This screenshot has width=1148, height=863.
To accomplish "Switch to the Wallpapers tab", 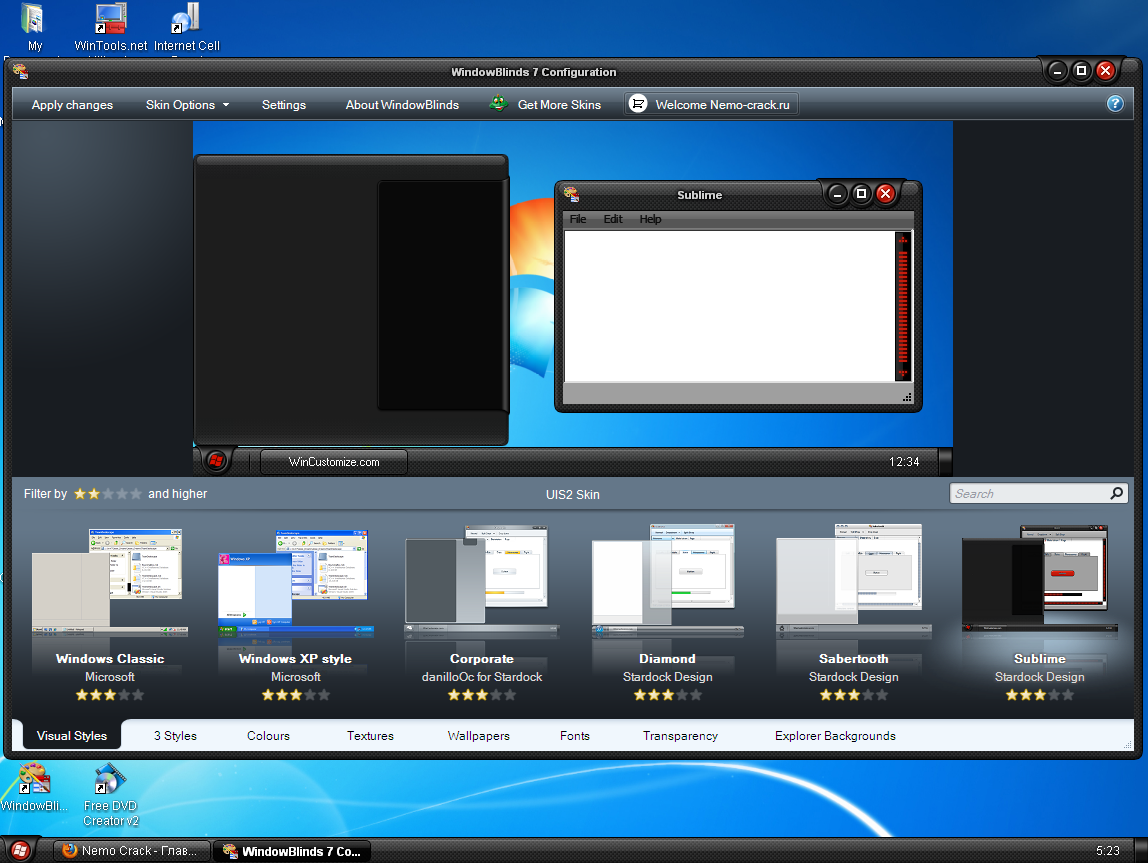I will 478,736.
